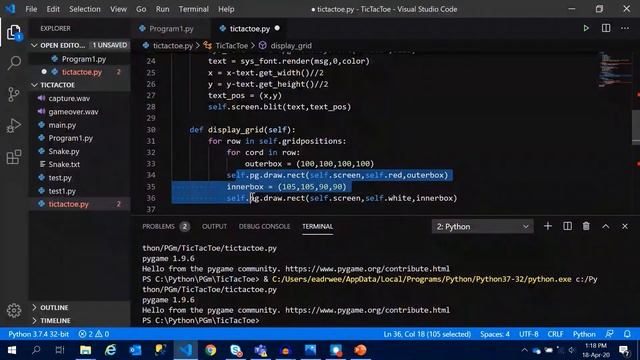Click the feedback icon in status bar
640x360 pixels.
[609, 334]
